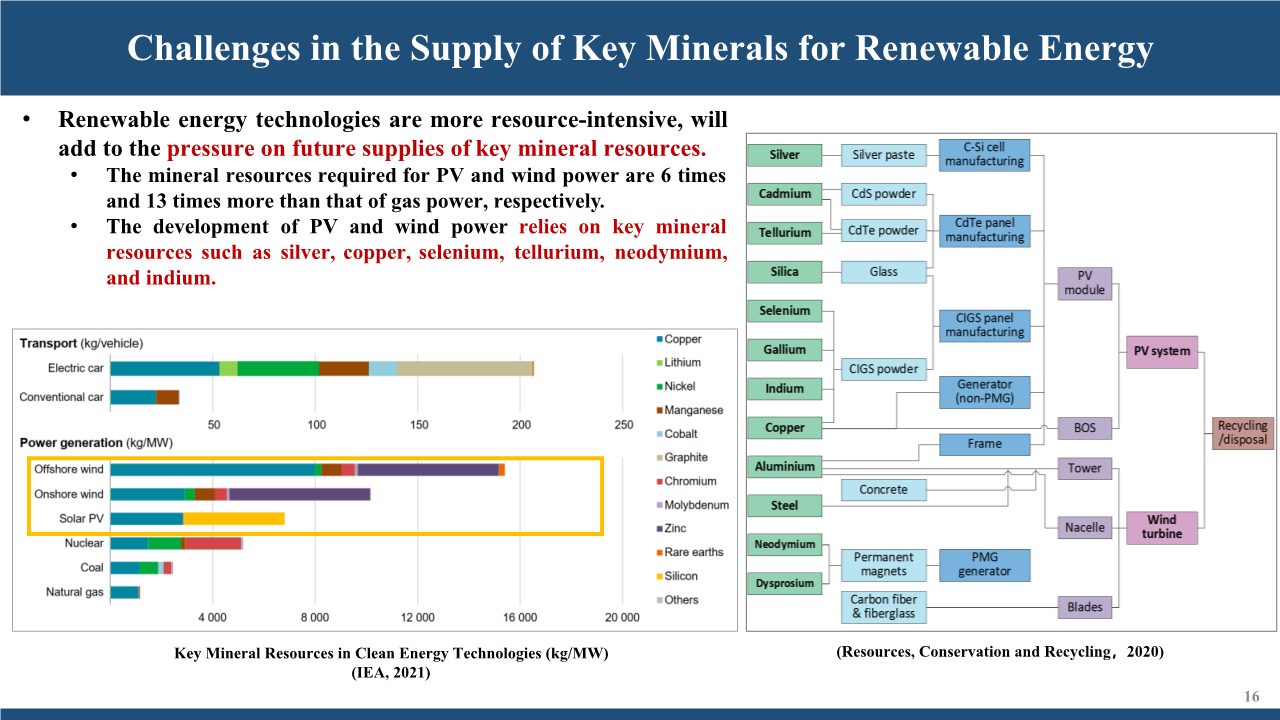Click the slide title text
The height and width of the screenshot is (720, 1280).
click(x=640, y=48)
